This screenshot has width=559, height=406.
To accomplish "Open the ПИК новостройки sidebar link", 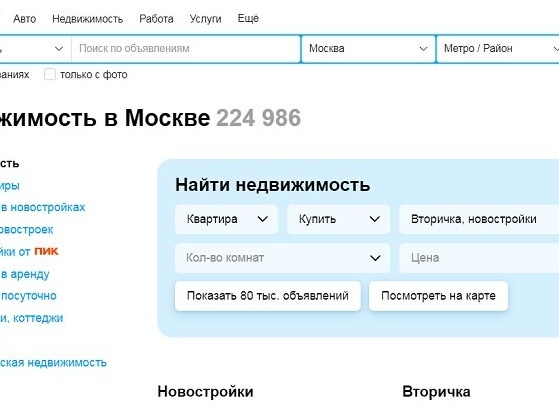I will point(29,251).
